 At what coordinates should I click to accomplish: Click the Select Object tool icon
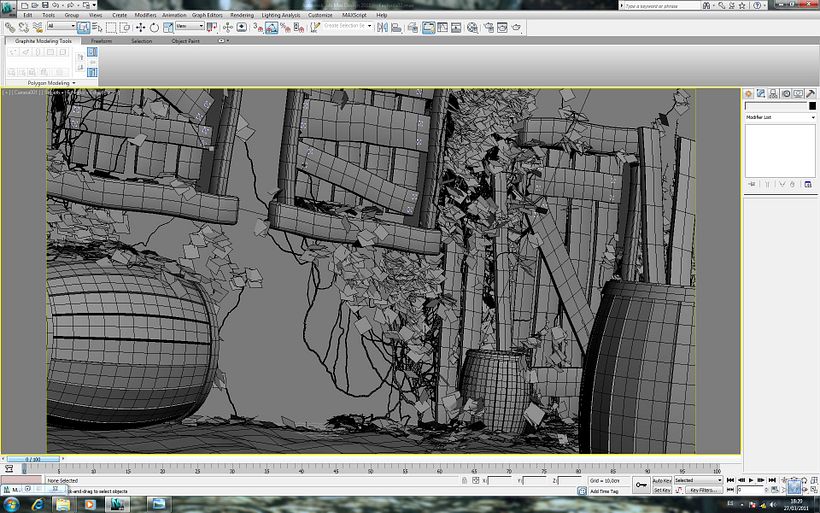(x=84, y=28)
